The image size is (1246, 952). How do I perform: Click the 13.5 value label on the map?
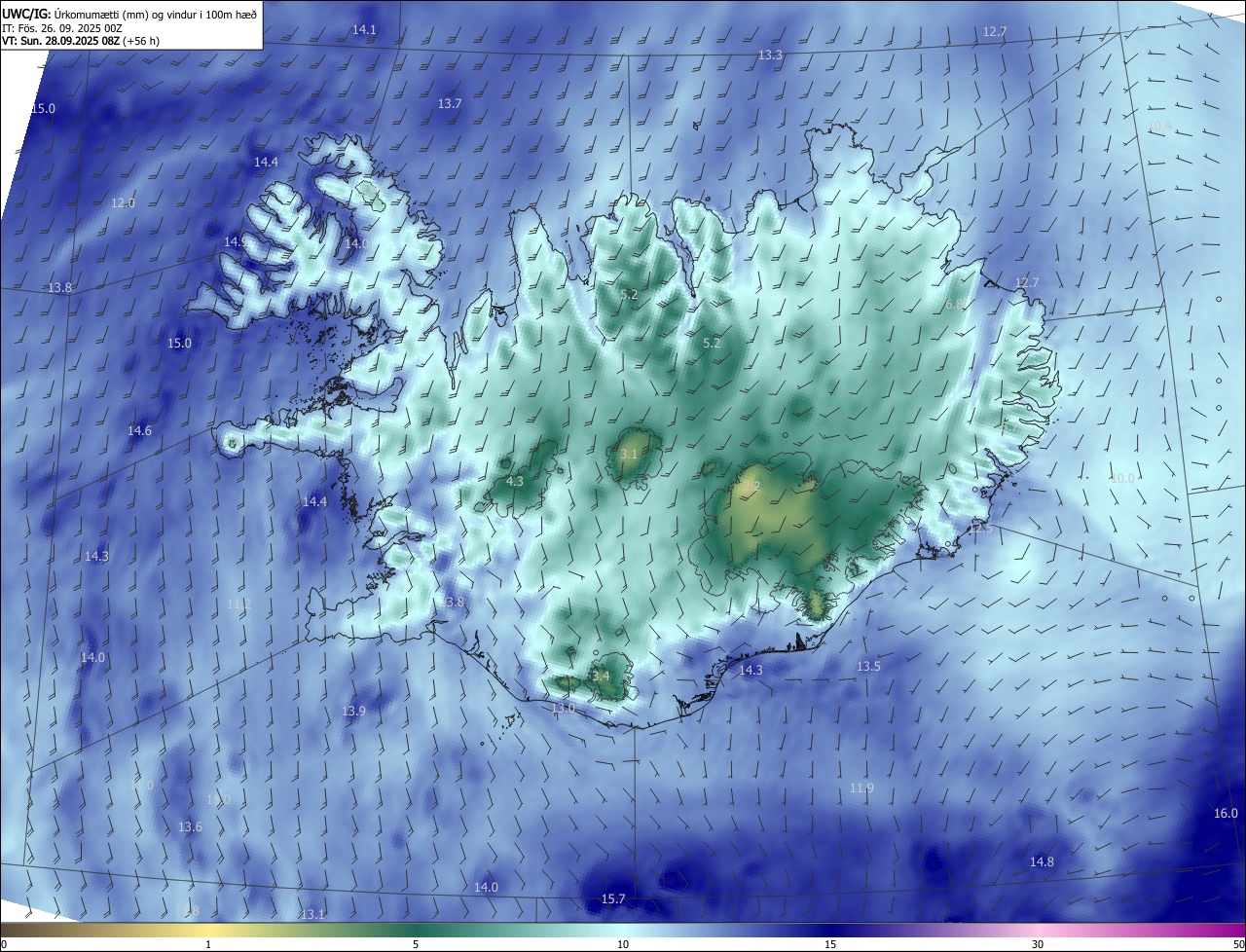point(868,666)
